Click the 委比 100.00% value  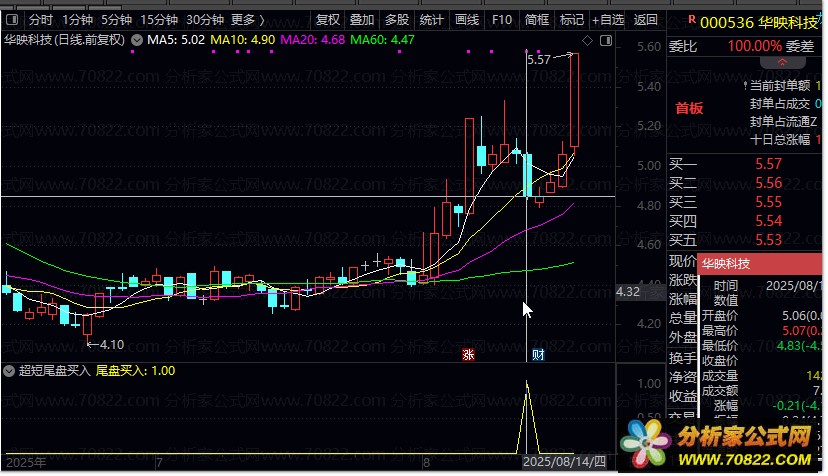pos(755,46)
